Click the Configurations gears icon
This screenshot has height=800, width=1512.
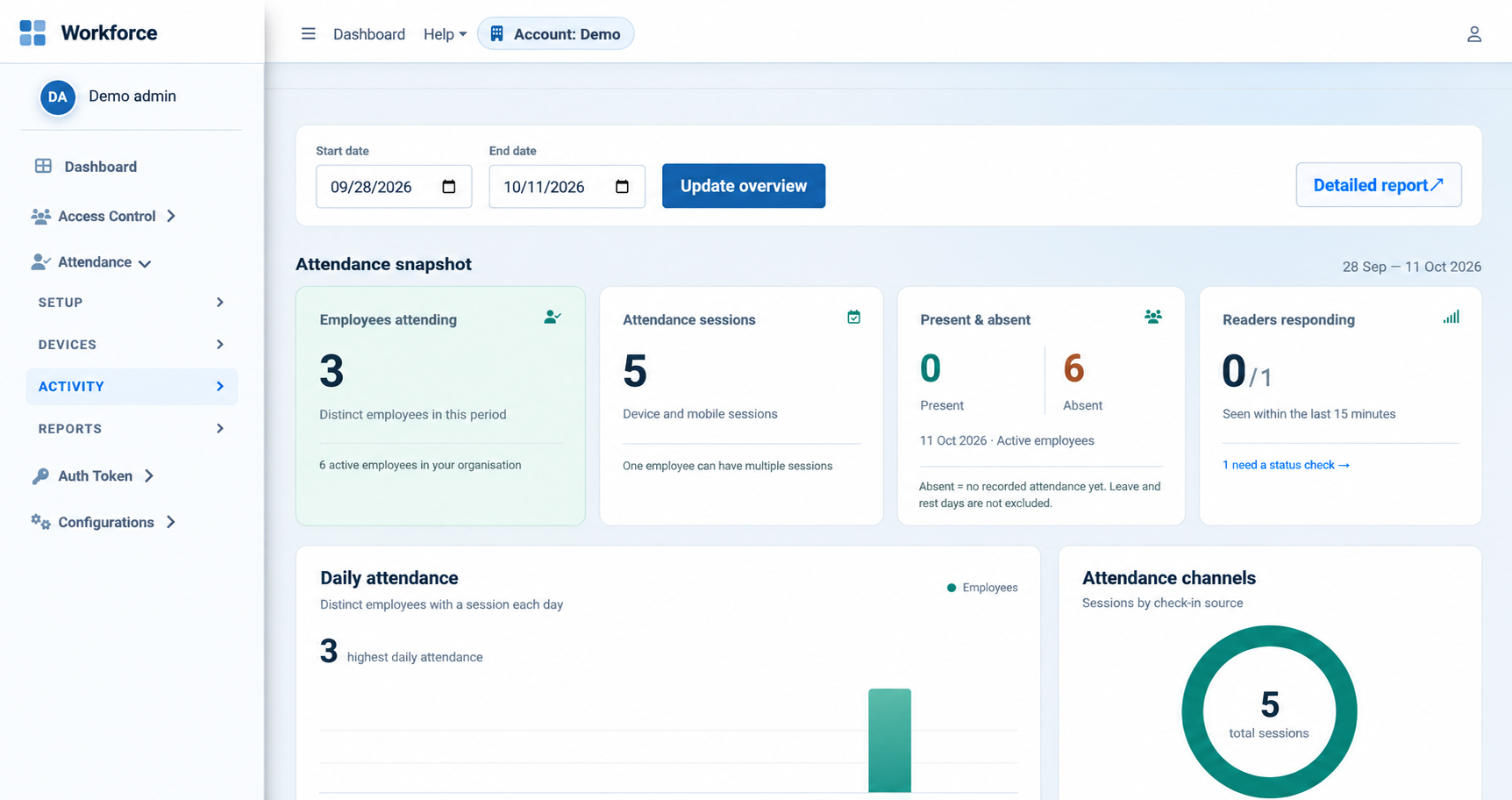[x=40, y=522]
